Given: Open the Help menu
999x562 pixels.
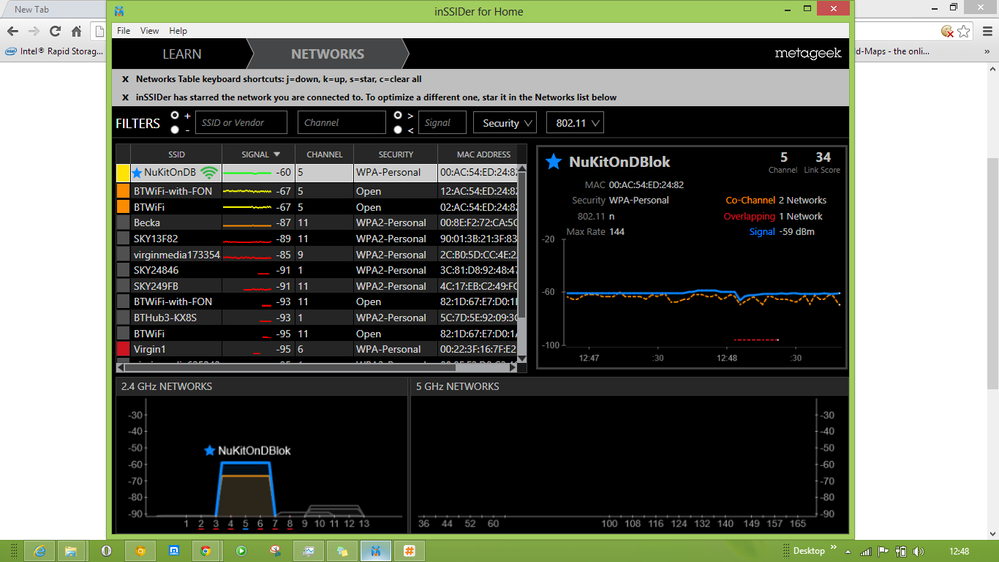Looking at the screenshot, I should 178,31.
